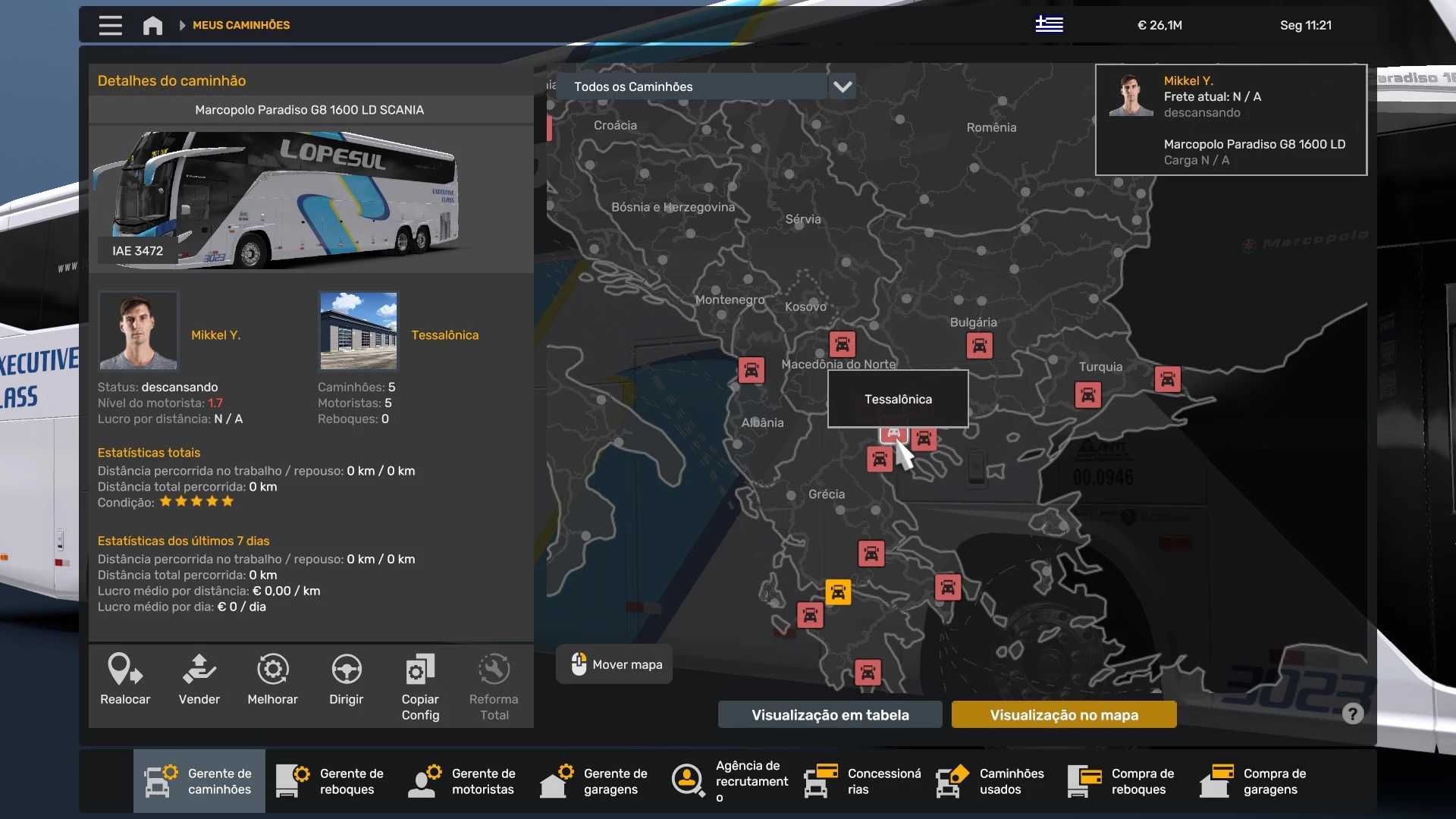Switch to Visualização no mapa
The image size is (1456, 819).
[1063, 714]
